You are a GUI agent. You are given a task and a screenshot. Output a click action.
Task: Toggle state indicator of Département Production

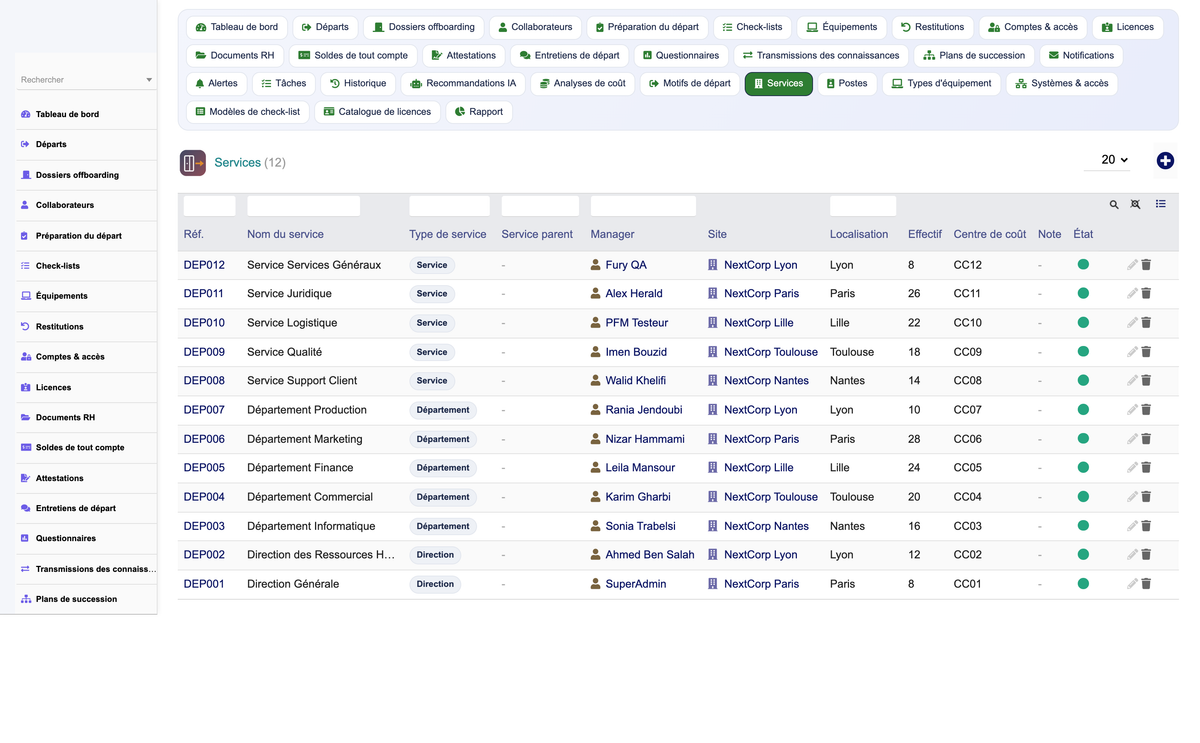coord(1083,410)
